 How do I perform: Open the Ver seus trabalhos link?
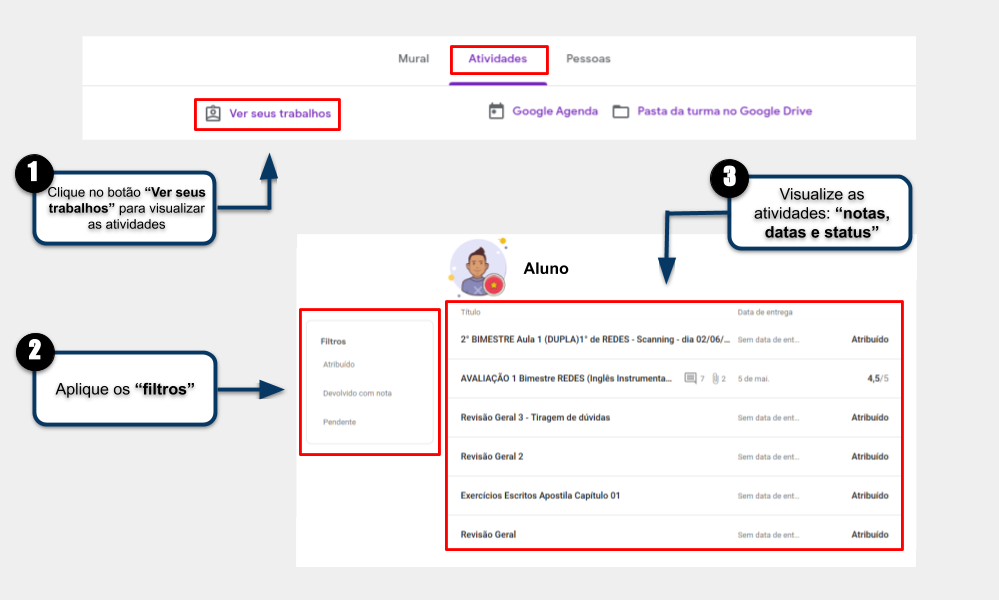280,113
